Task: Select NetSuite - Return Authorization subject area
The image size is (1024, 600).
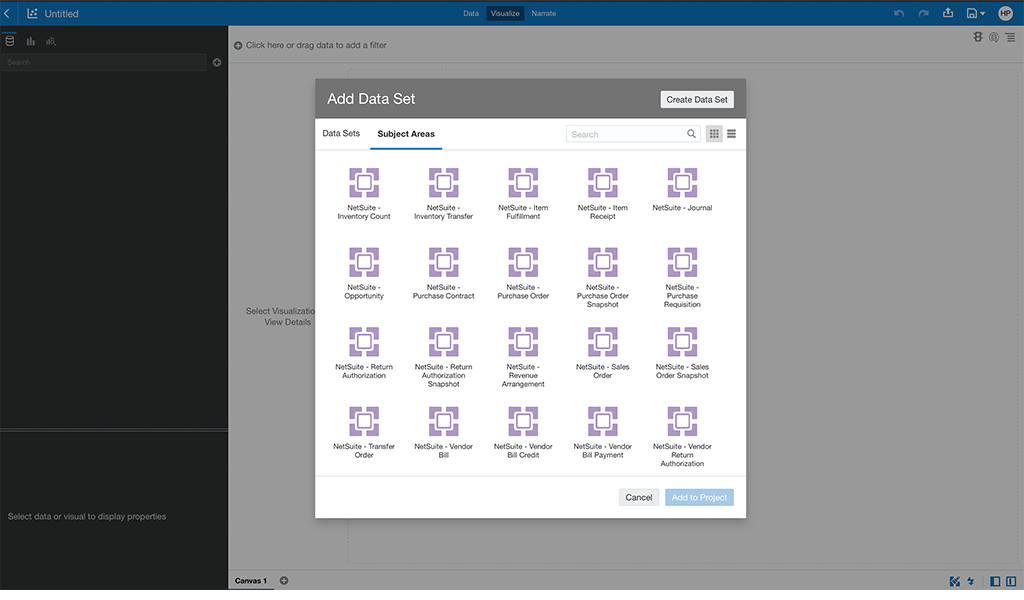Action: pos(364,353)
